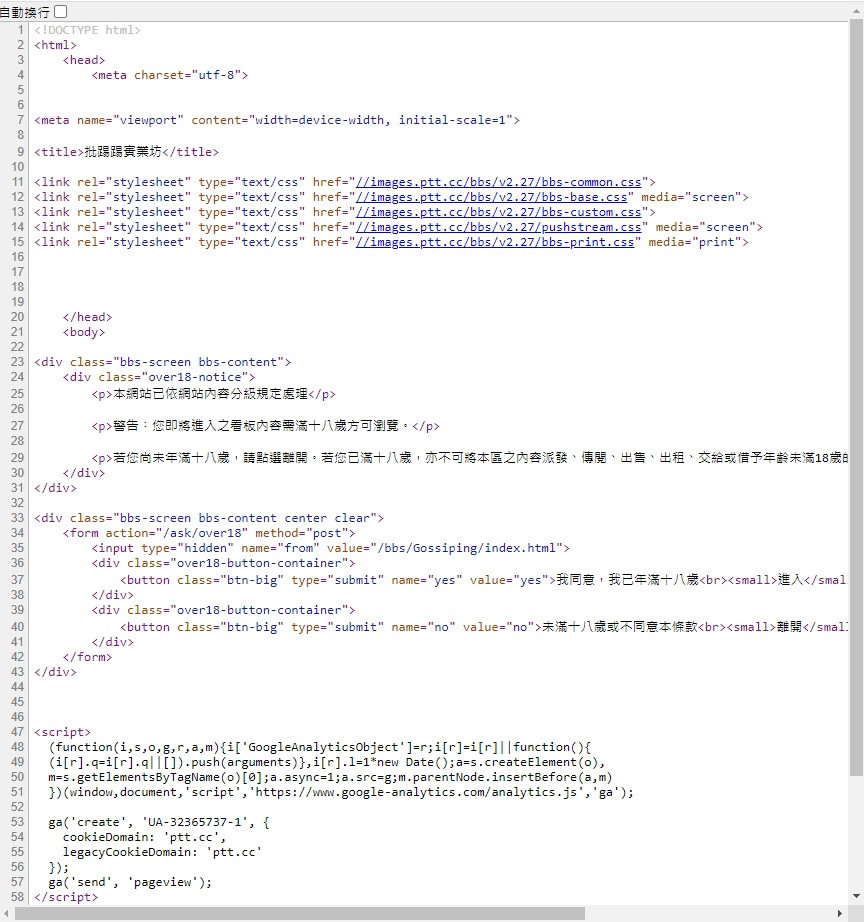The image size is (864, 922).
Task: Click the cookieDomain: 'ptt.cc' line
Action: pos(144,837)
